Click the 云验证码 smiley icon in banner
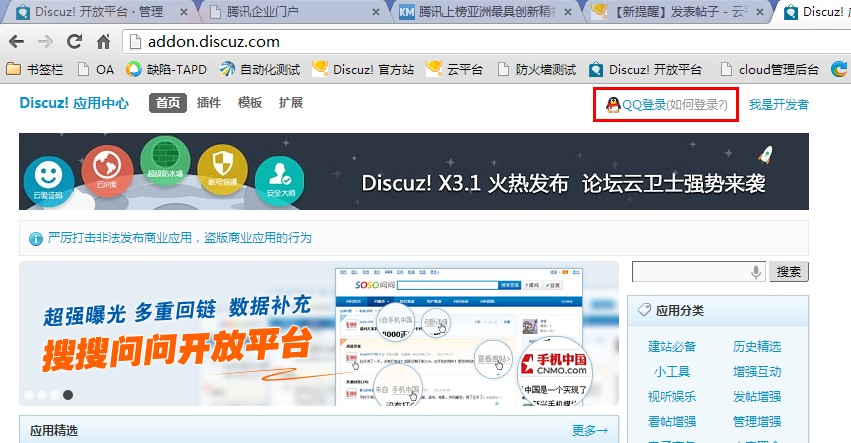The image size is (851, 443). coord(49,181)
